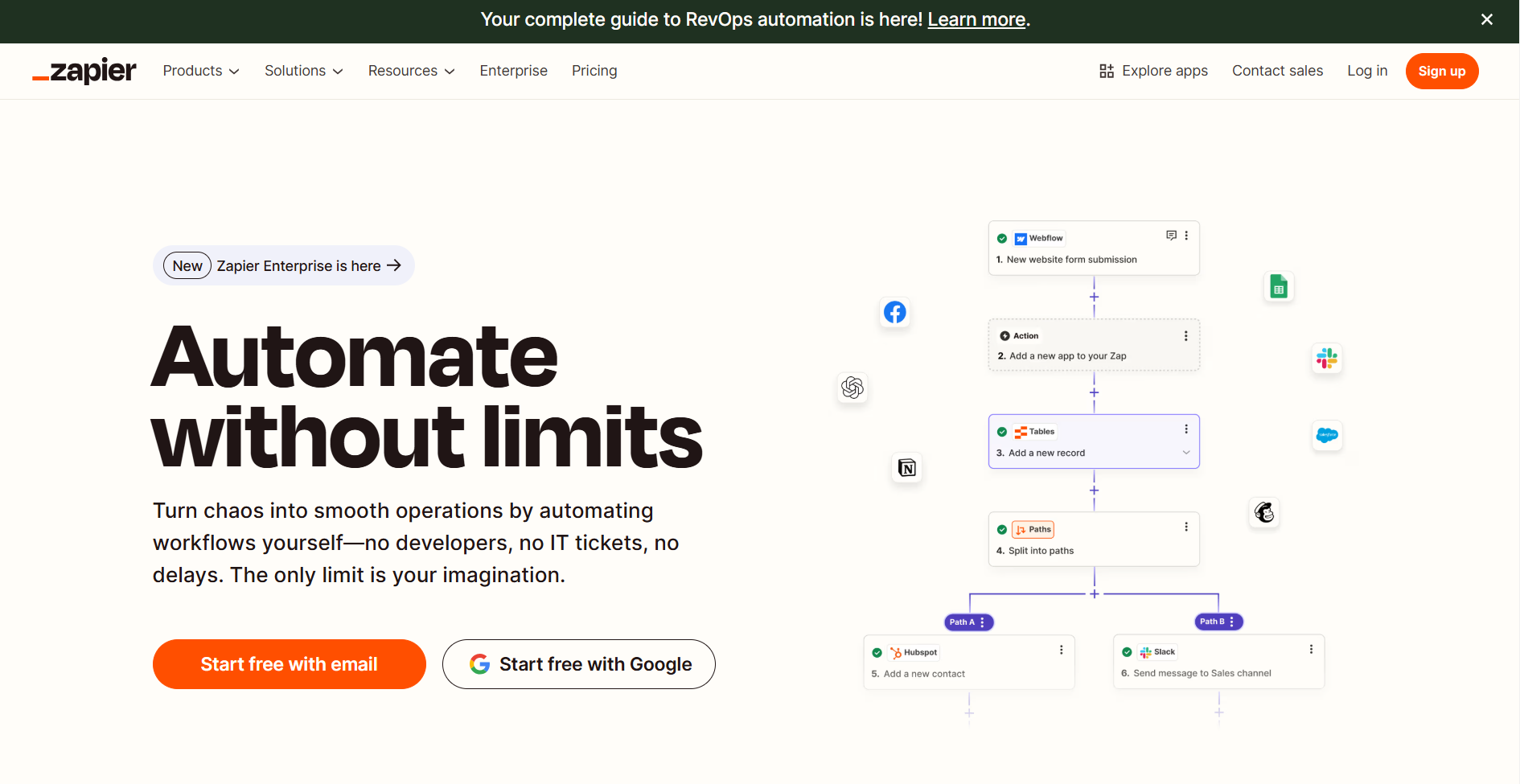Open the Zapier Enterprise is here announcement
Screen dimensions: 1520x784
coord(284,265)
